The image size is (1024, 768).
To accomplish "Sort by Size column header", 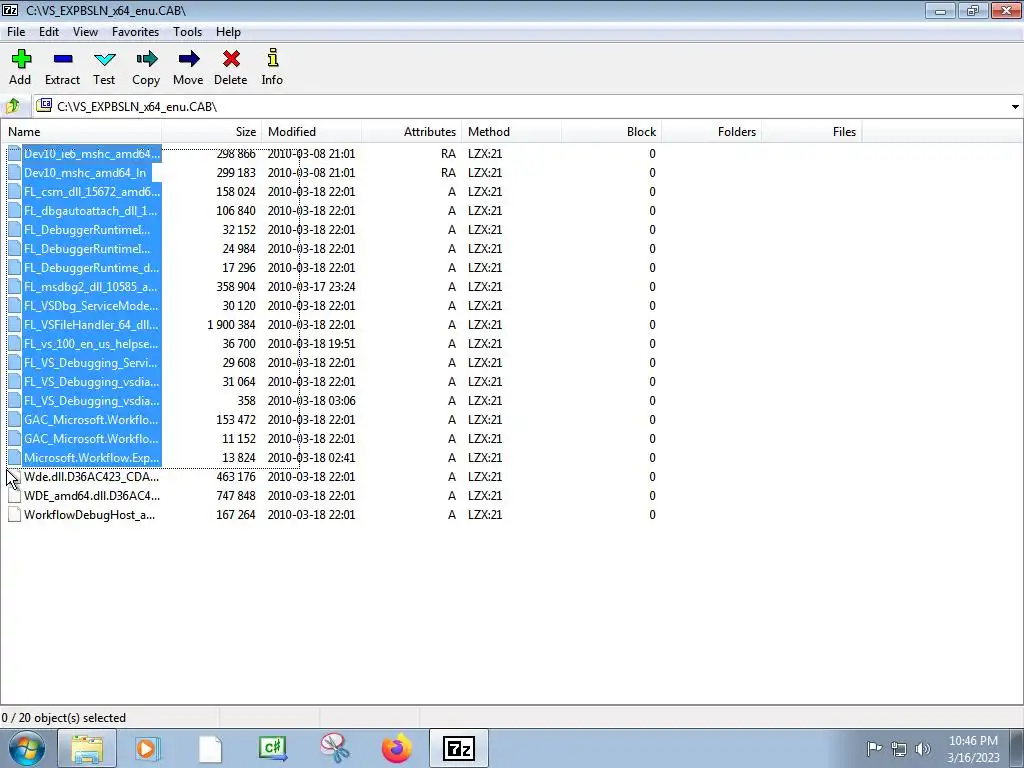I will (x=212, y=132).
